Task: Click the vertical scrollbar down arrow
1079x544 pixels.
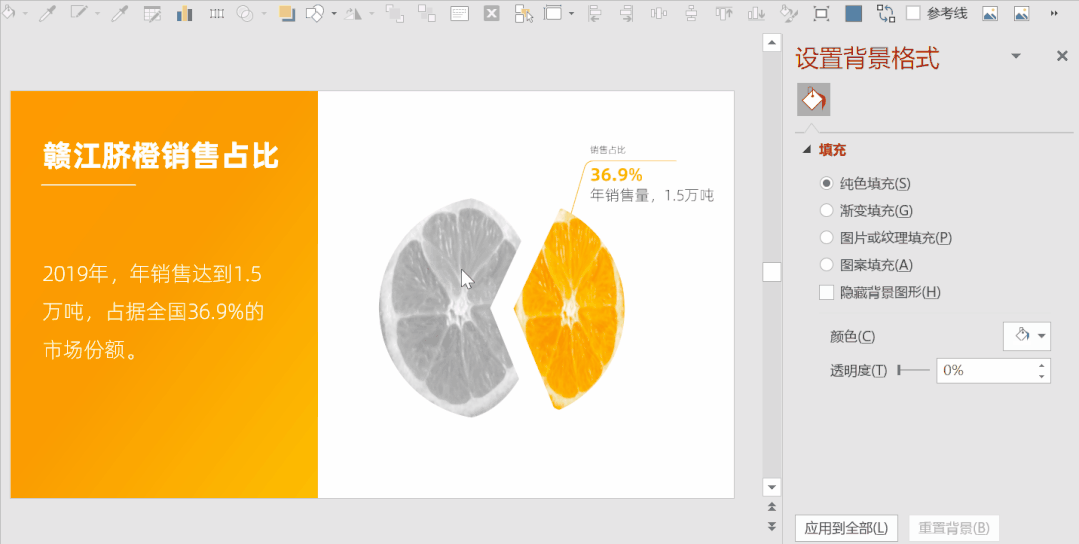Action: tap(771, 487)
